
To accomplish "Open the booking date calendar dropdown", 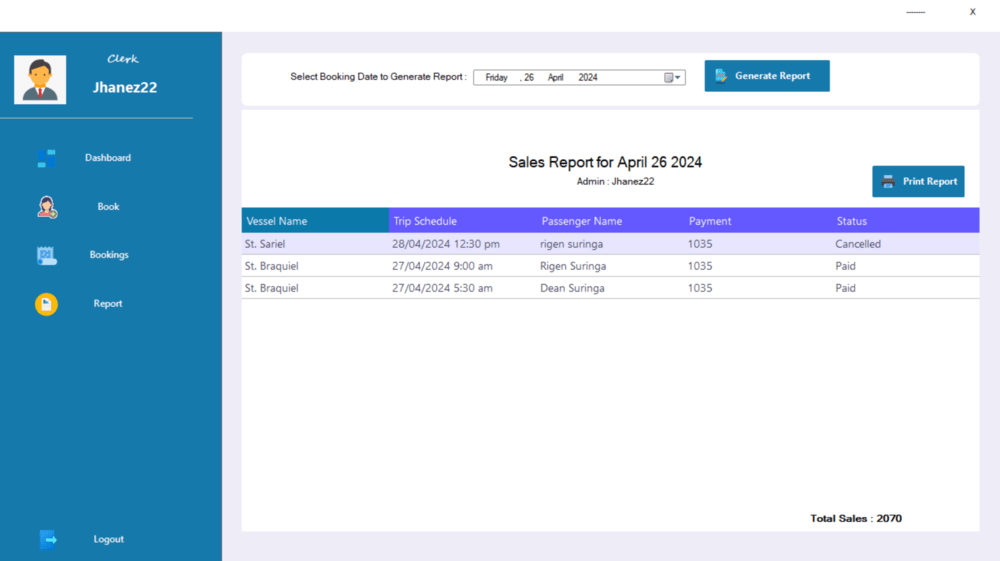I will click(672, 77).
